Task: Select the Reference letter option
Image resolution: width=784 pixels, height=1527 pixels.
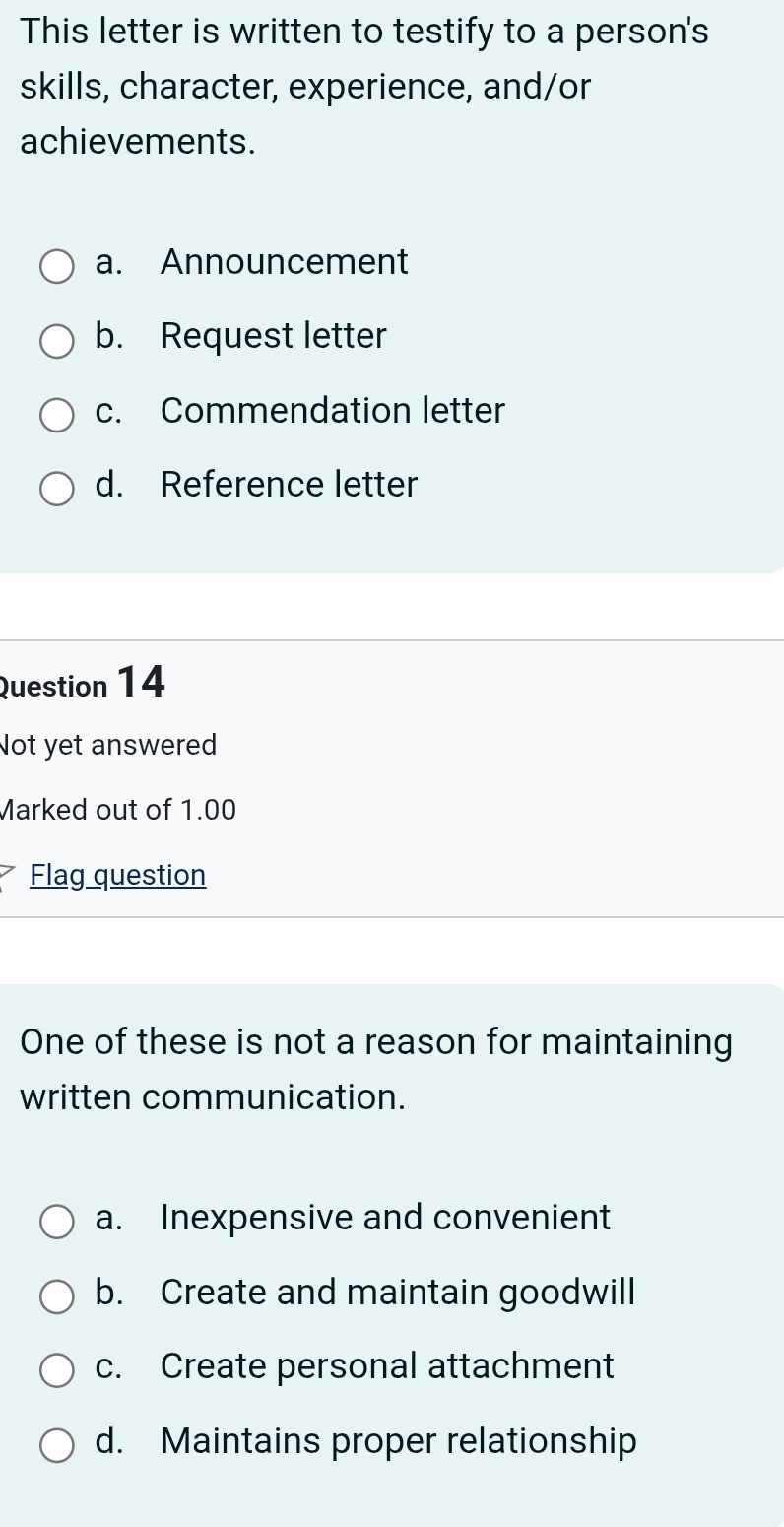Action: click(57, 489)
